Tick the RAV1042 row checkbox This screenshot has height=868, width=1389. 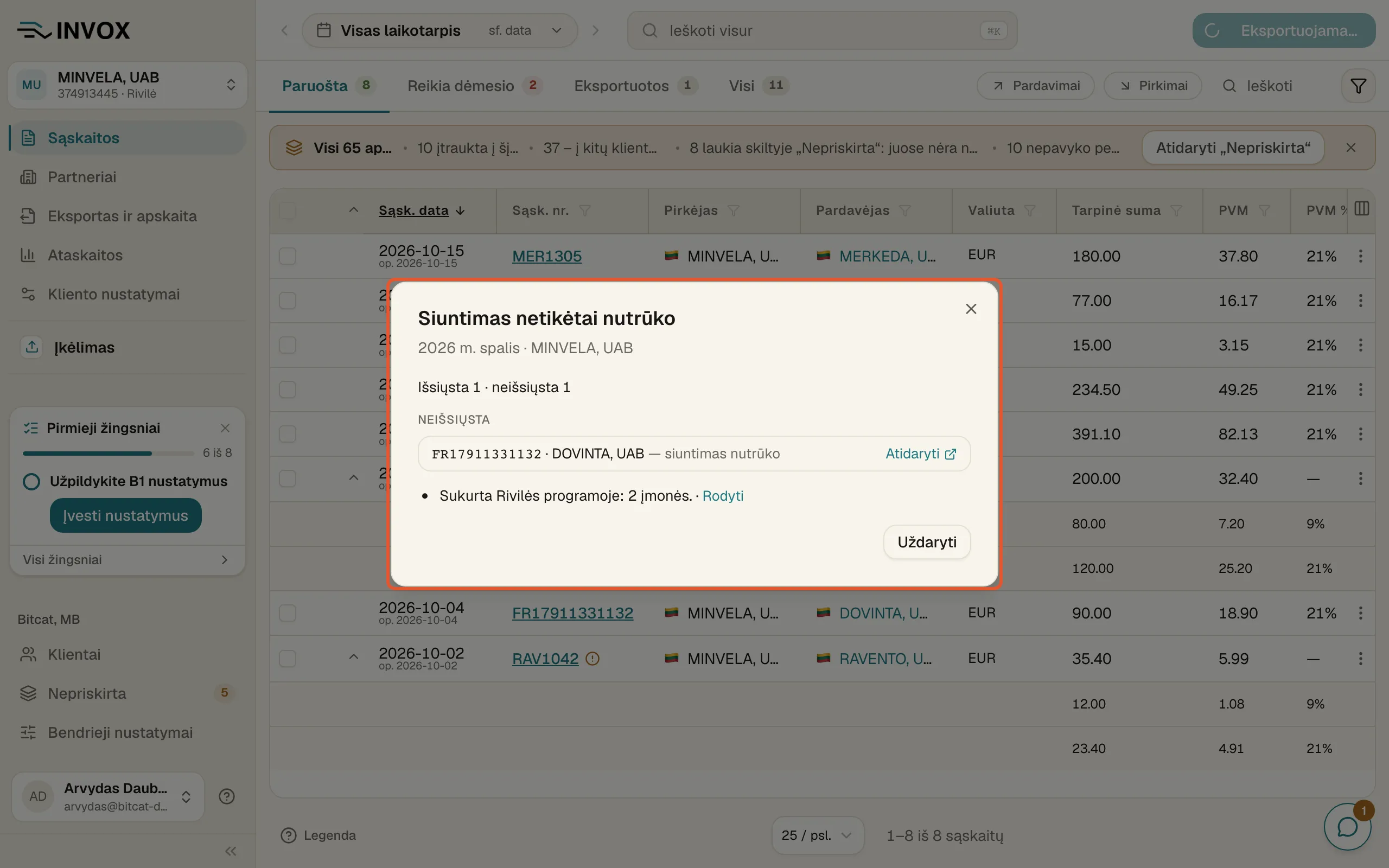pos(288,659)
